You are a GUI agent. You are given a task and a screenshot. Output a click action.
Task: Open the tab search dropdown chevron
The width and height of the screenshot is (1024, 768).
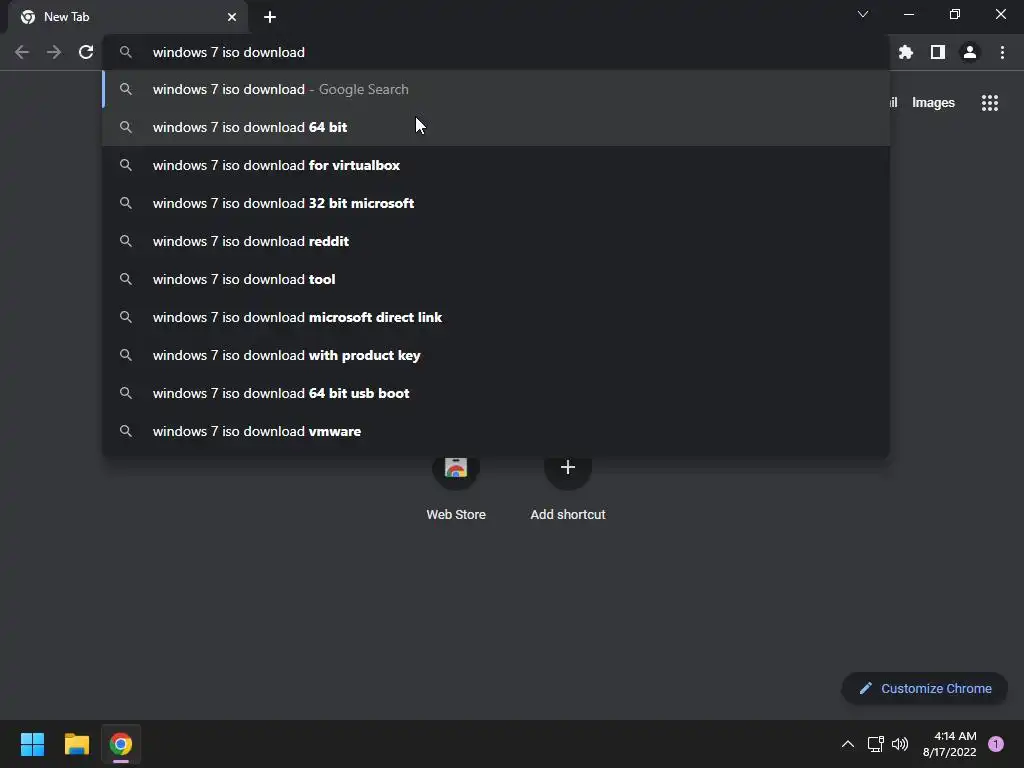863,14
